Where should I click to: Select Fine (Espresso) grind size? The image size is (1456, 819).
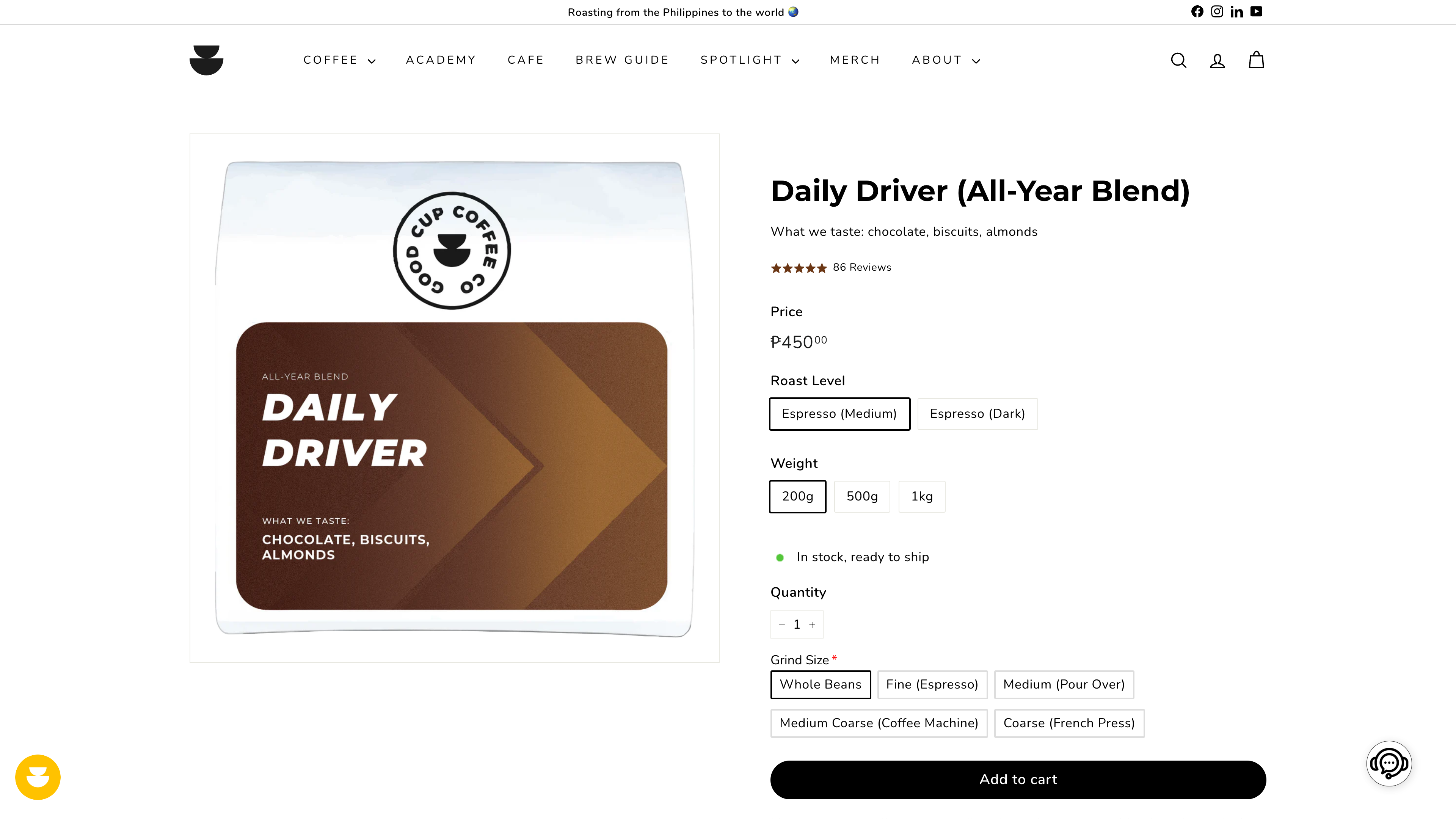pos(932,684)
